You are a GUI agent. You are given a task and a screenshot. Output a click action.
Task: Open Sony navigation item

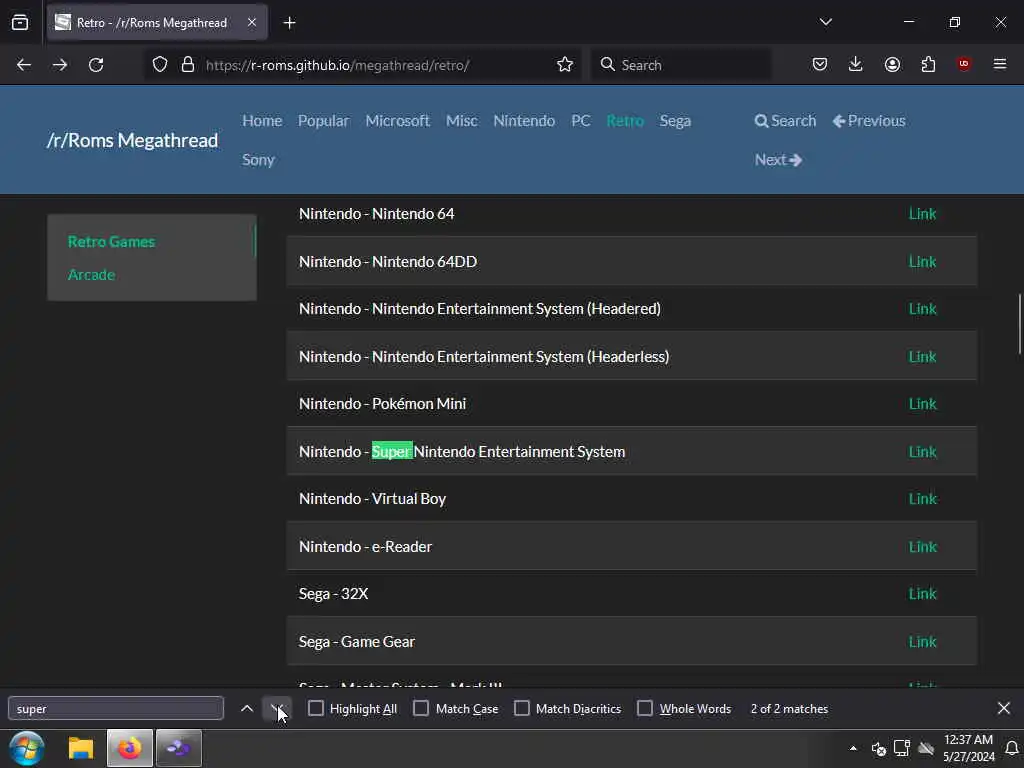(x=258, y=160)
